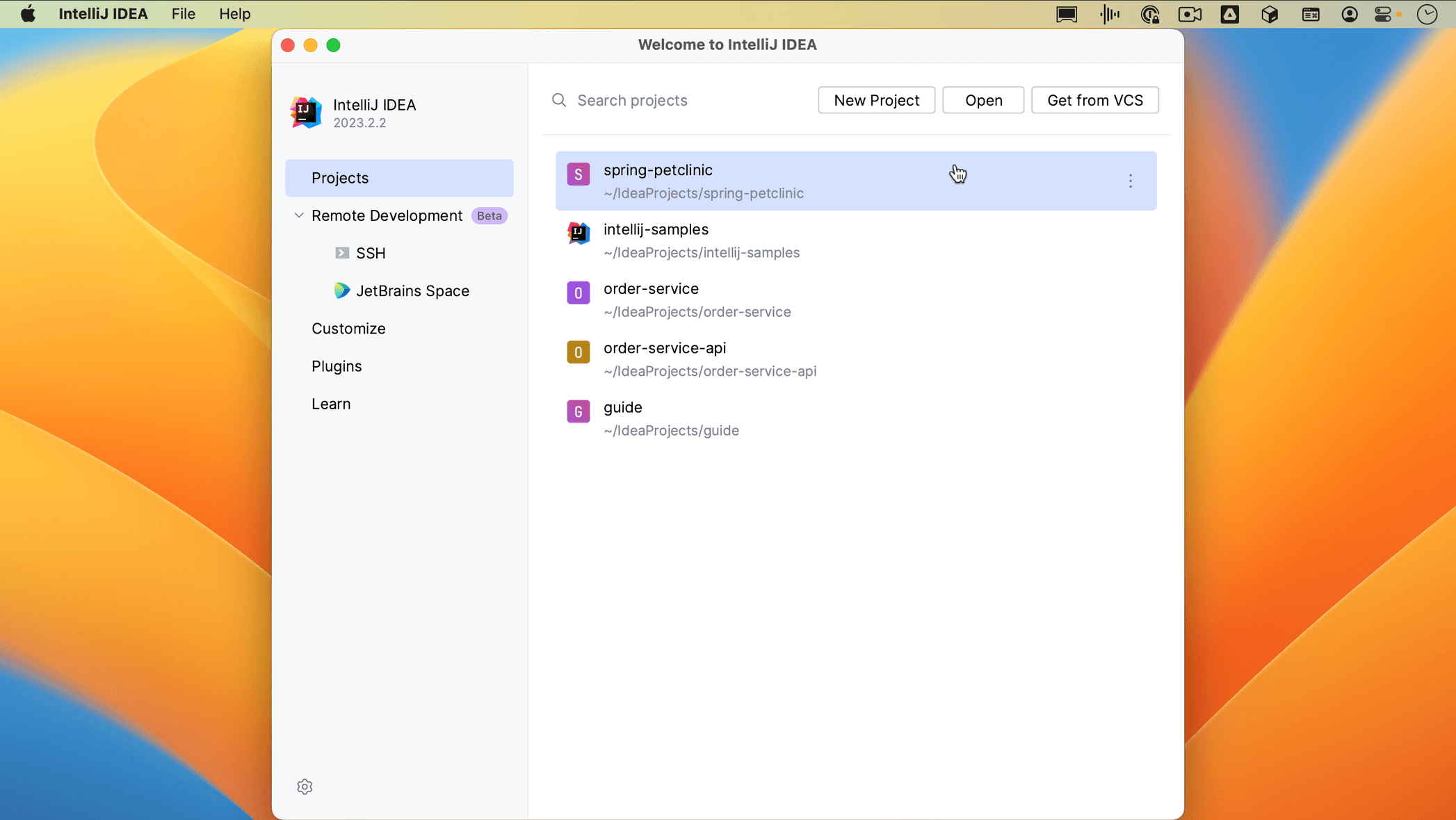Click the intellij-samples project icon
Viewport: 1456px width, 820px height.
(578, 233)
